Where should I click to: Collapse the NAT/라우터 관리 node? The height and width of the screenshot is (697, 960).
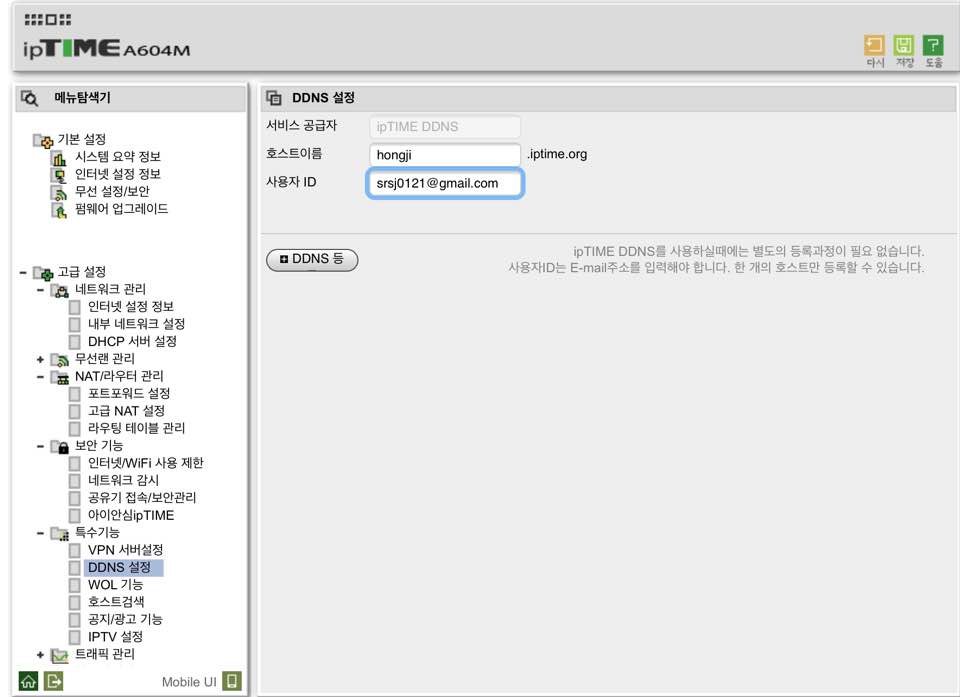pyautogui.click(x=40, y=377)
